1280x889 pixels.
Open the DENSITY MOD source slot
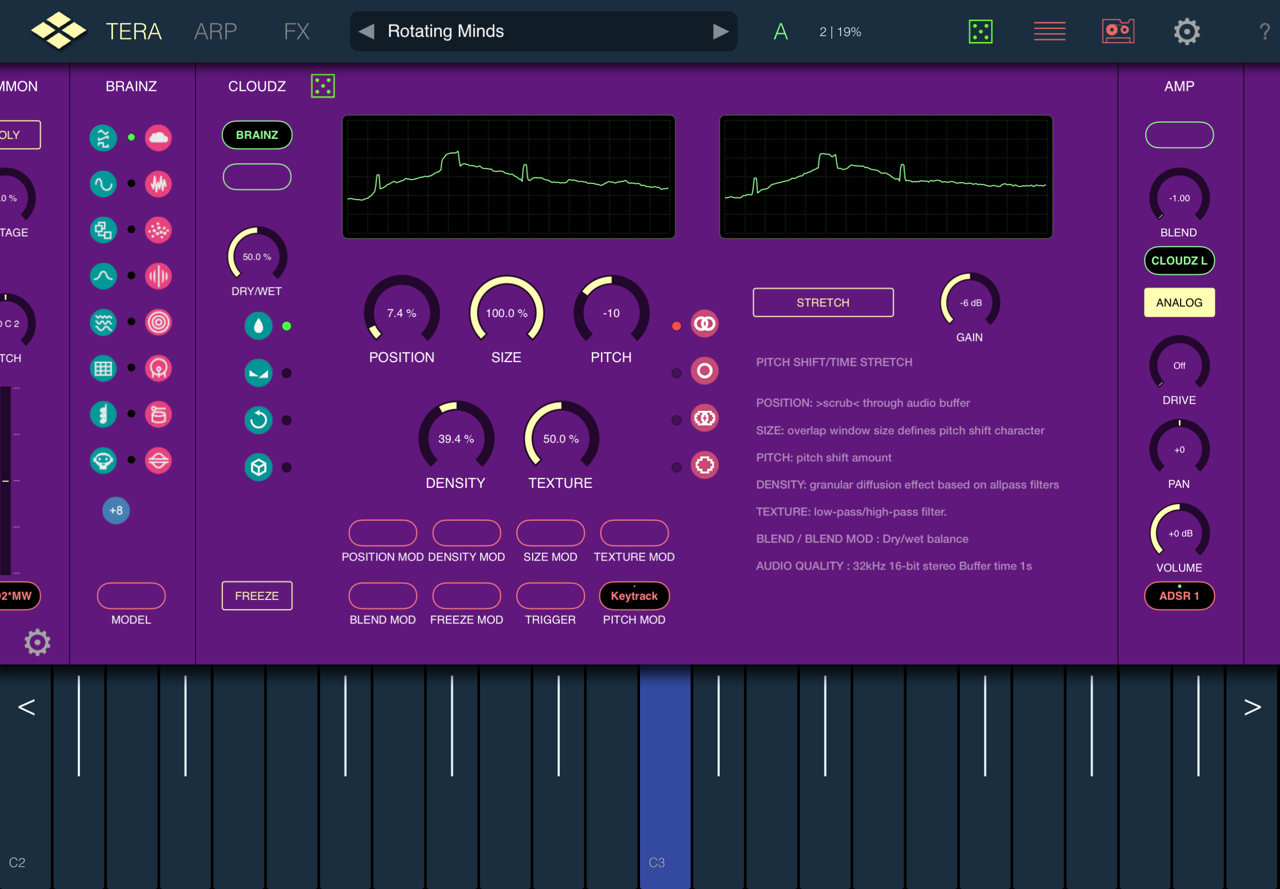[467, 533]
